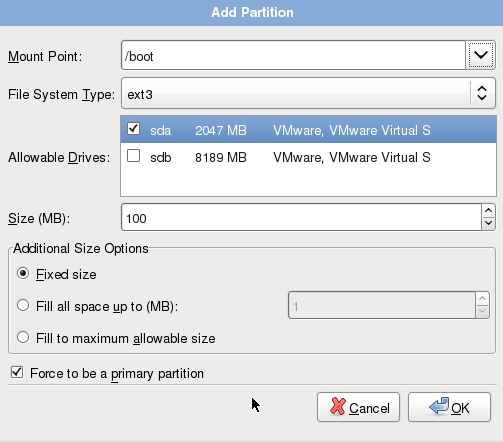The image size is (503, 442).
Task: Confirm with the OK button
Action: pos(449,407)
